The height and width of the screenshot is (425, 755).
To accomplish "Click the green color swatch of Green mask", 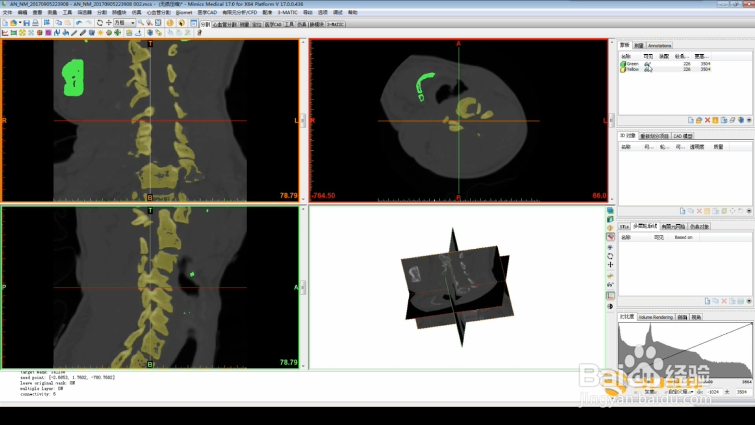I will [623, 64].
